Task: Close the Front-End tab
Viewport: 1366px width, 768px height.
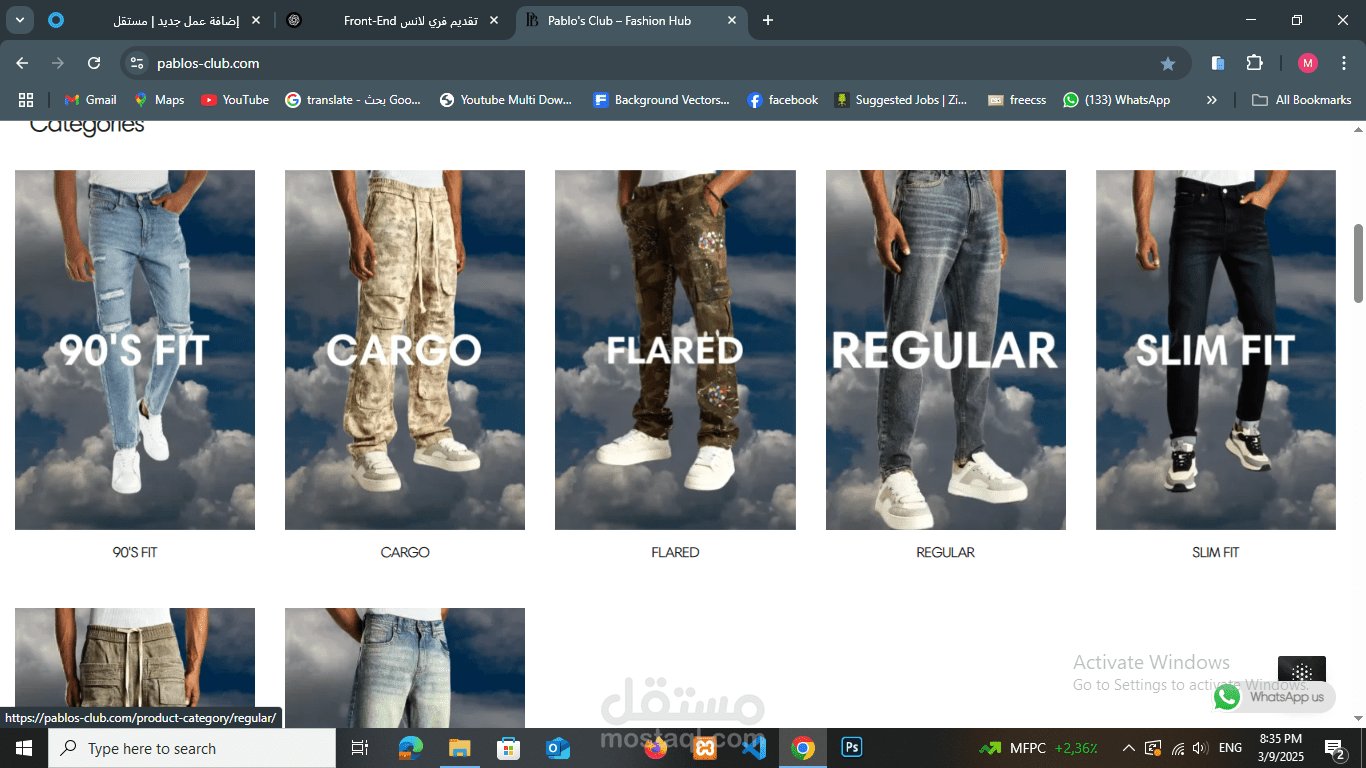Action: point(494,20)
